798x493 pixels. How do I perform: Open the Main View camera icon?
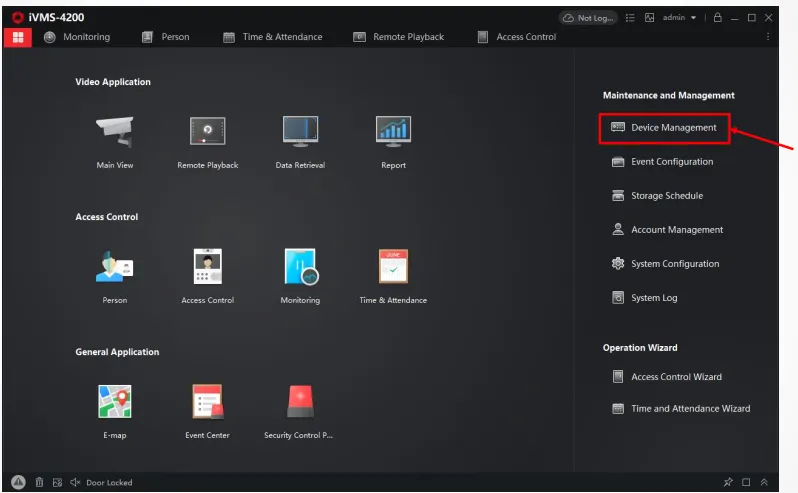click(114, 132)
